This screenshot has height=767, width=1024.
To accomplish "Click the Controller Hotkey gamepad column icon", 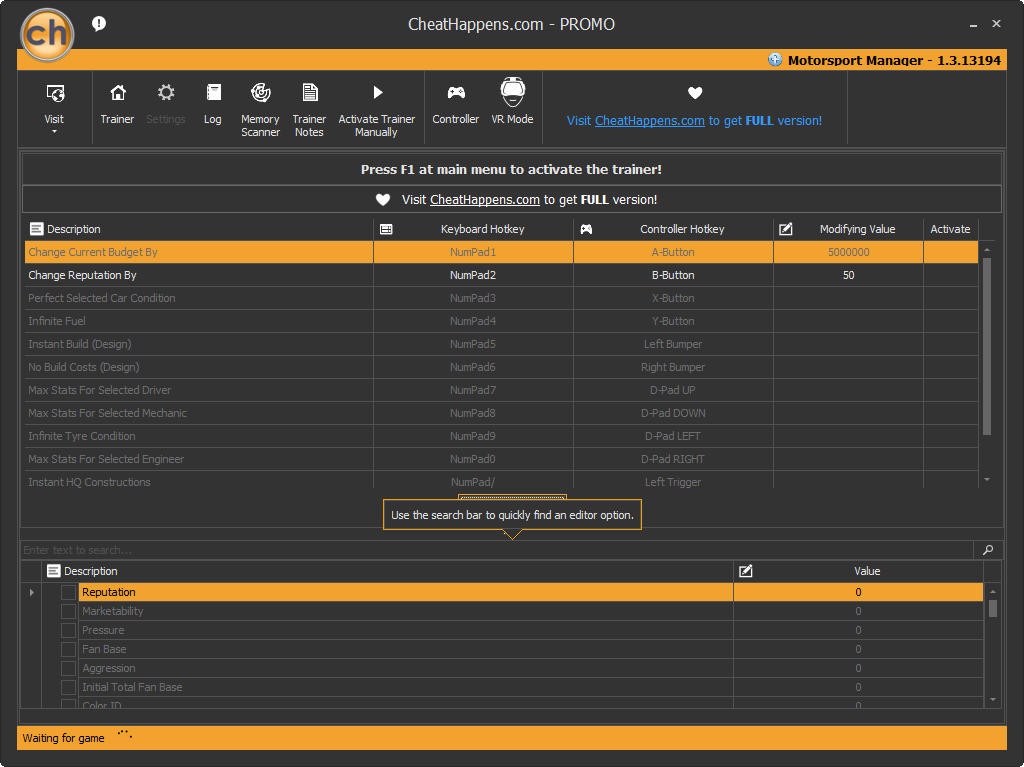I will tap(586, 229).
